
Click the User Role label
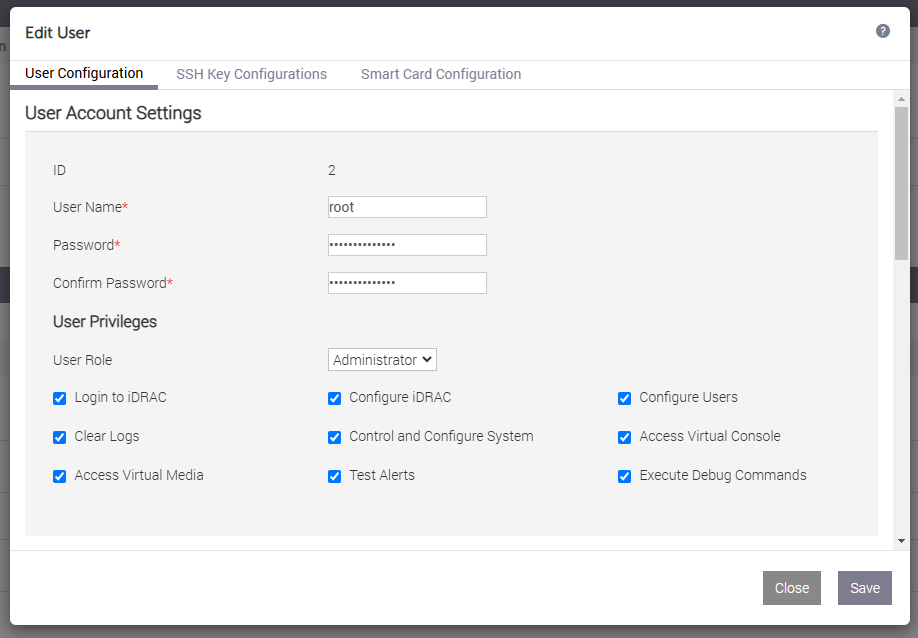click(x=83, y=360)
